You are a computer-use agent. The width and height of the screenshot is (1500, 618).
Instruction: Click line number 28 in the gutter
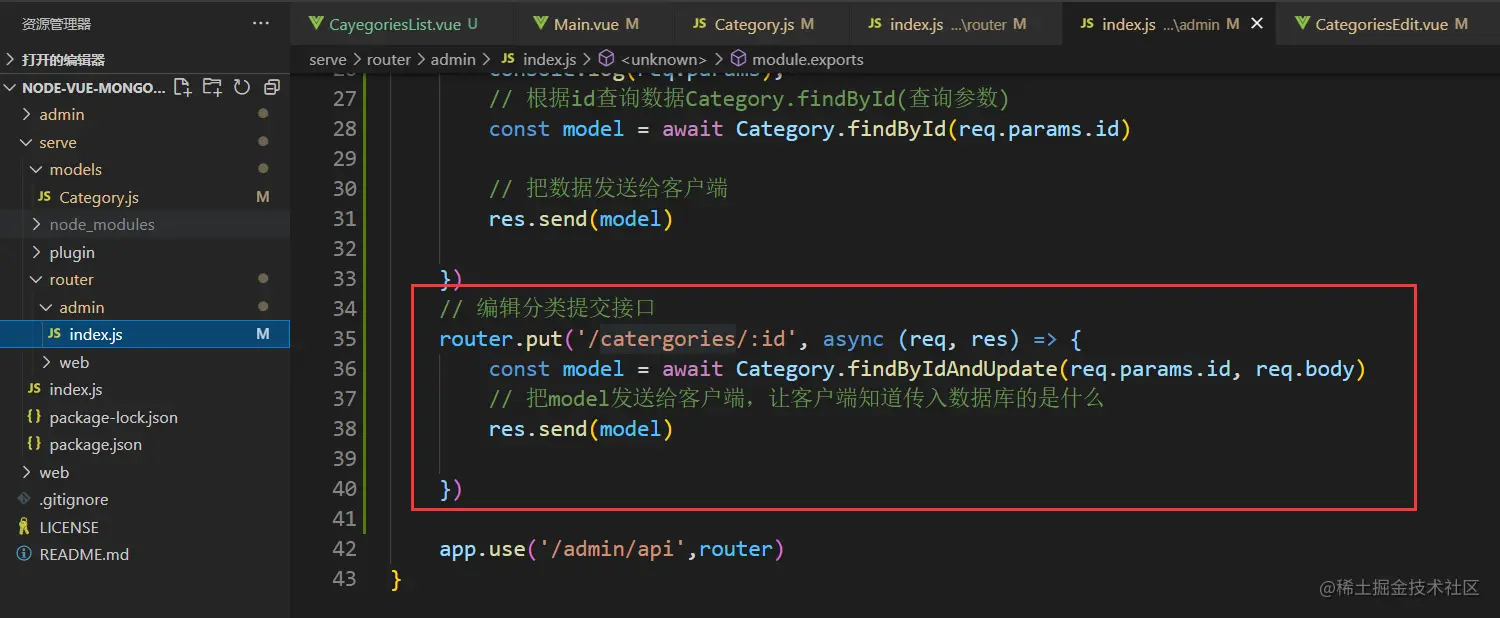[344, 129]
